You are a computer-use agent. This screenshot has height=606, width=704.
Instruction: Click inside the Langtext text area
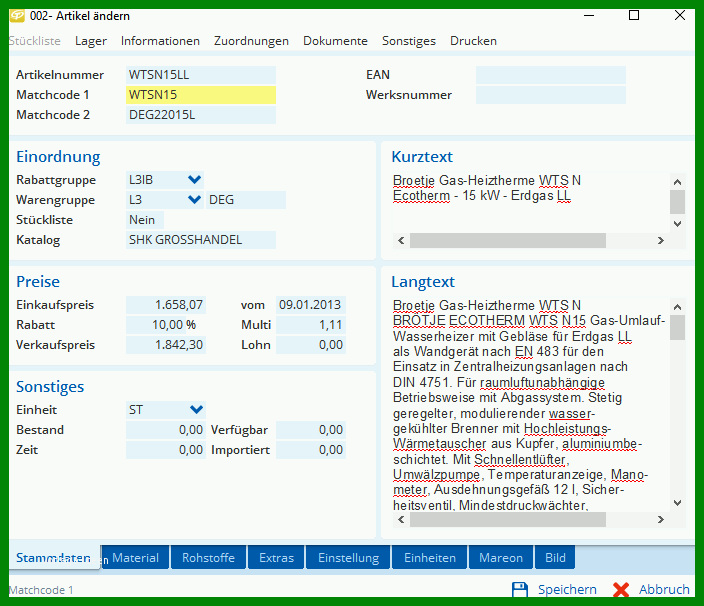tap(531, 404)
